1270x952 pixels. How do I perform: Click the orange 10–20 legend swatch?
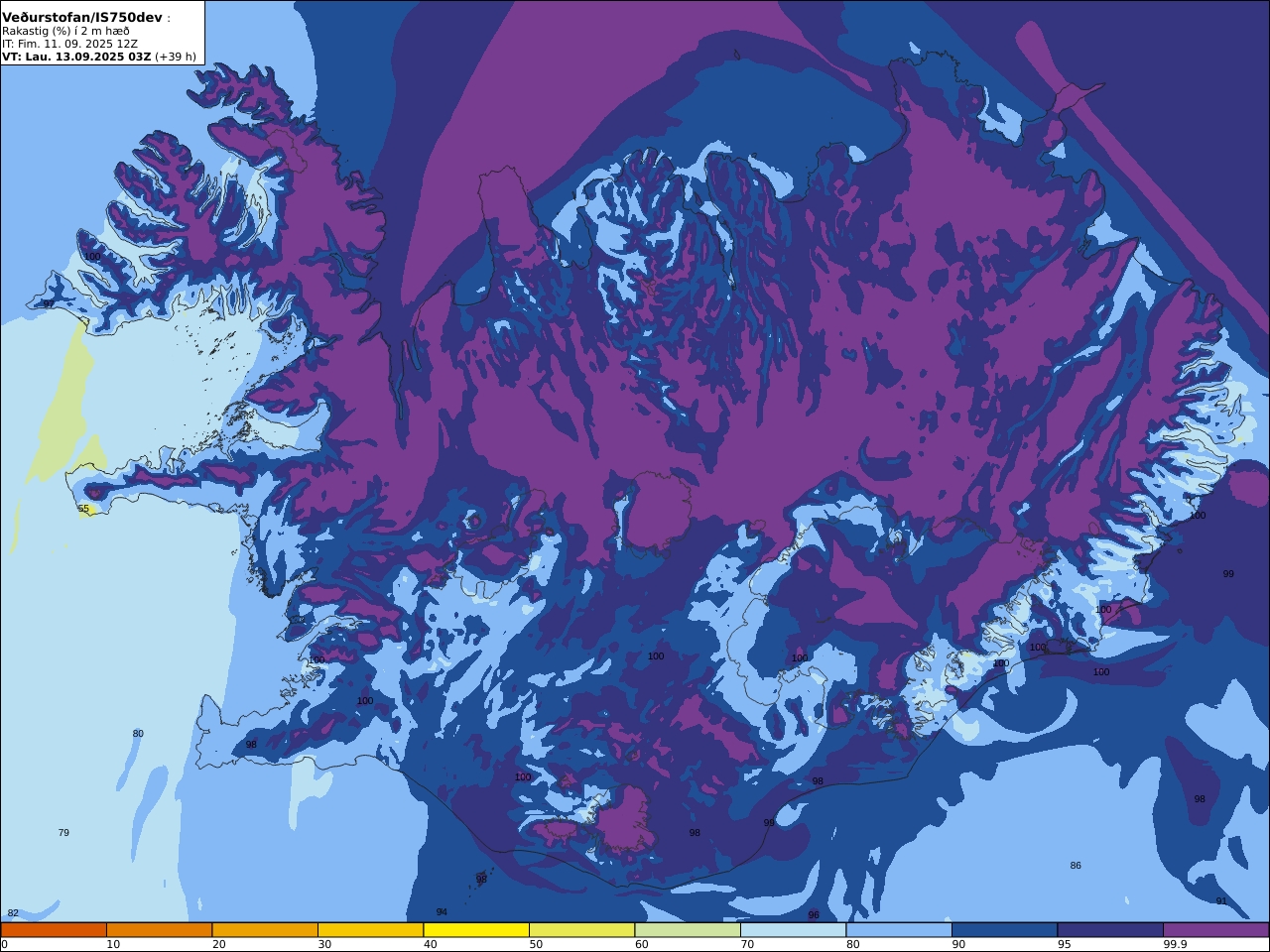coord(159,930)
